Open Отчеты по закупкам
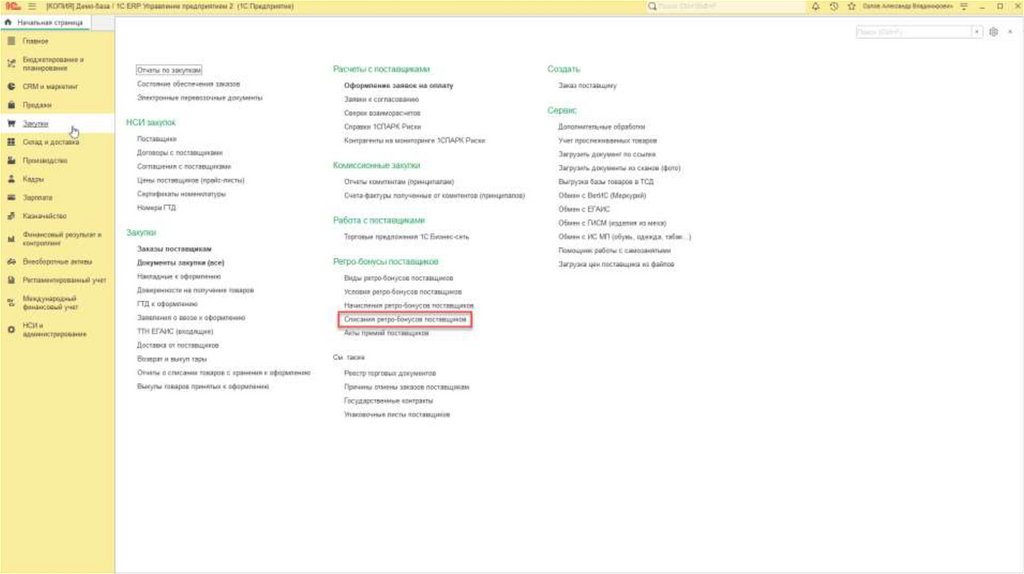The image size is (1024, 574). pos(169,70)
